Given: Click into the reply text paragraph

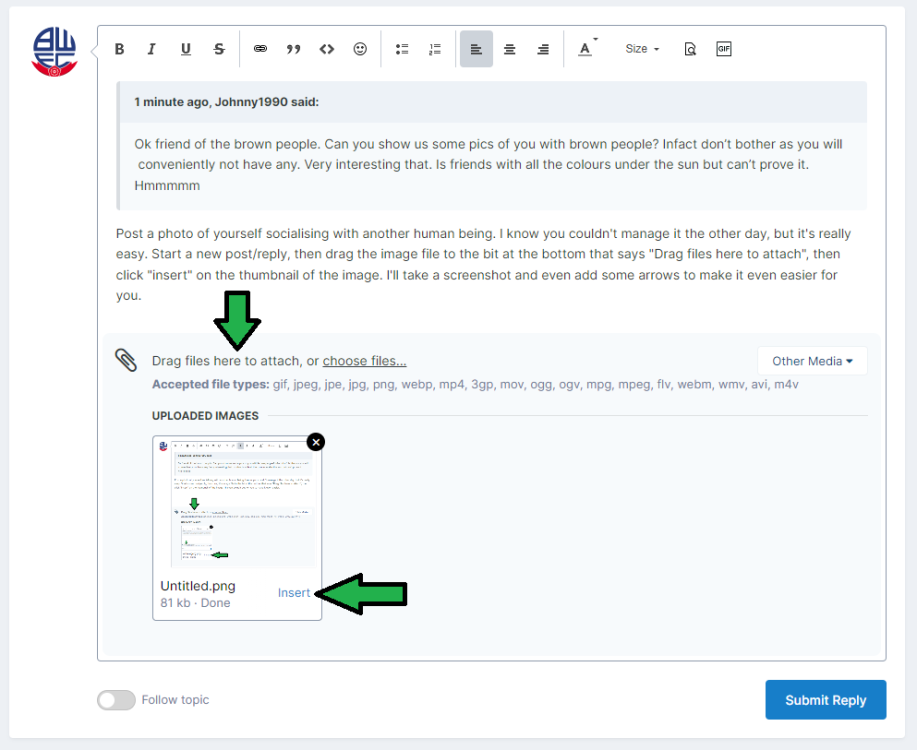Looking at the screenshot, I should [483, 264].
